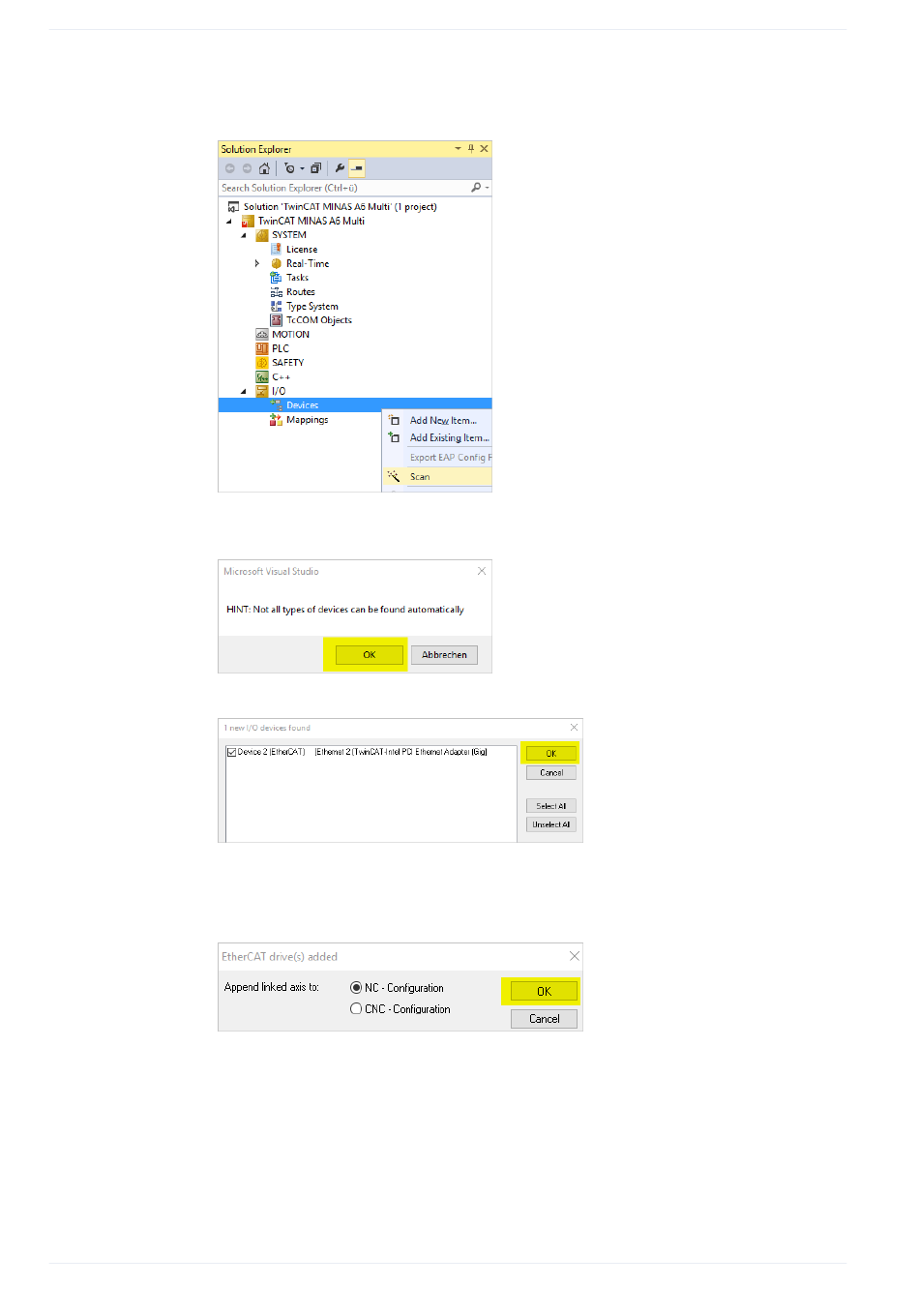This screenshot has width=919, height=1316.
Task: Collapse the SYSTEM tree node
Action: (244, 235)
